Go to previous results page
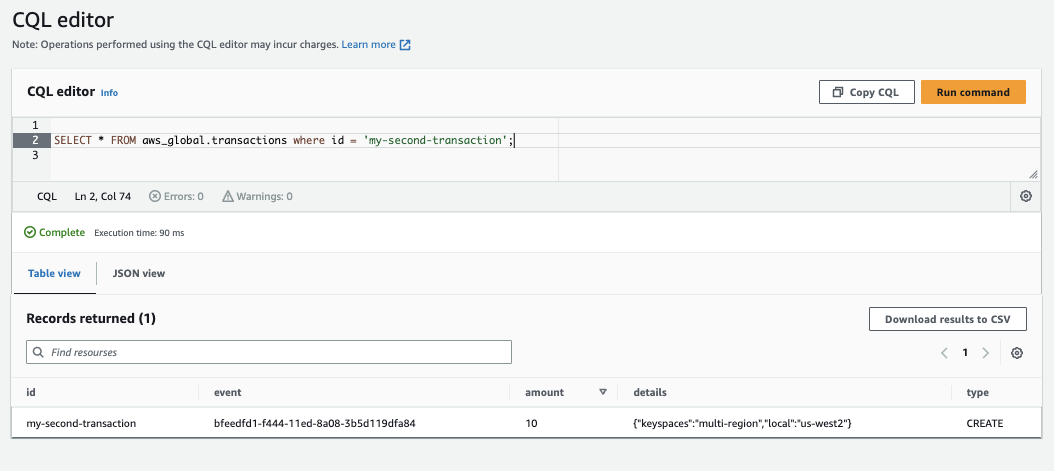 click(x=944, y=353)
